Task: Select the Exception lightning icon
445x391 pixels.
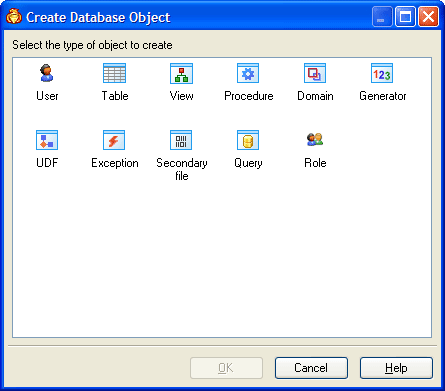Action: pyautogui.click(x=114, y=140)
